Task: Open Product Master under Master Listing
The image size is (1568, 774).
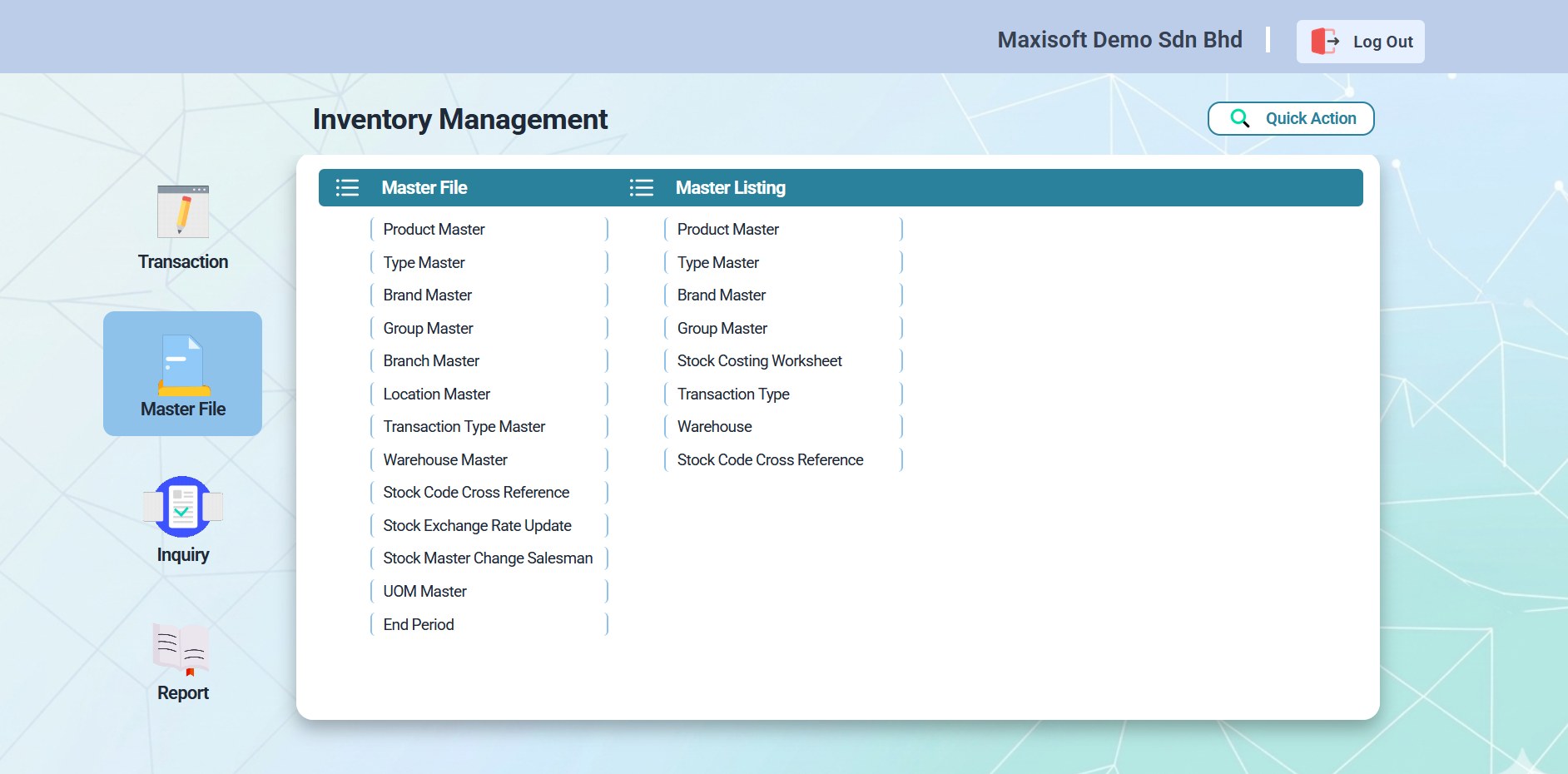Action: (x=783, y=229)
